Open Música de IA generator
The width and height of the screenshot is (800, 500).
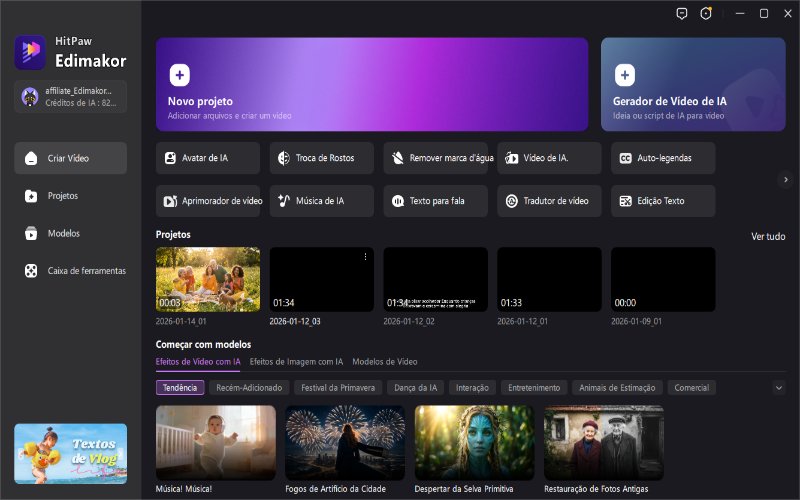[x=322, y=201]
